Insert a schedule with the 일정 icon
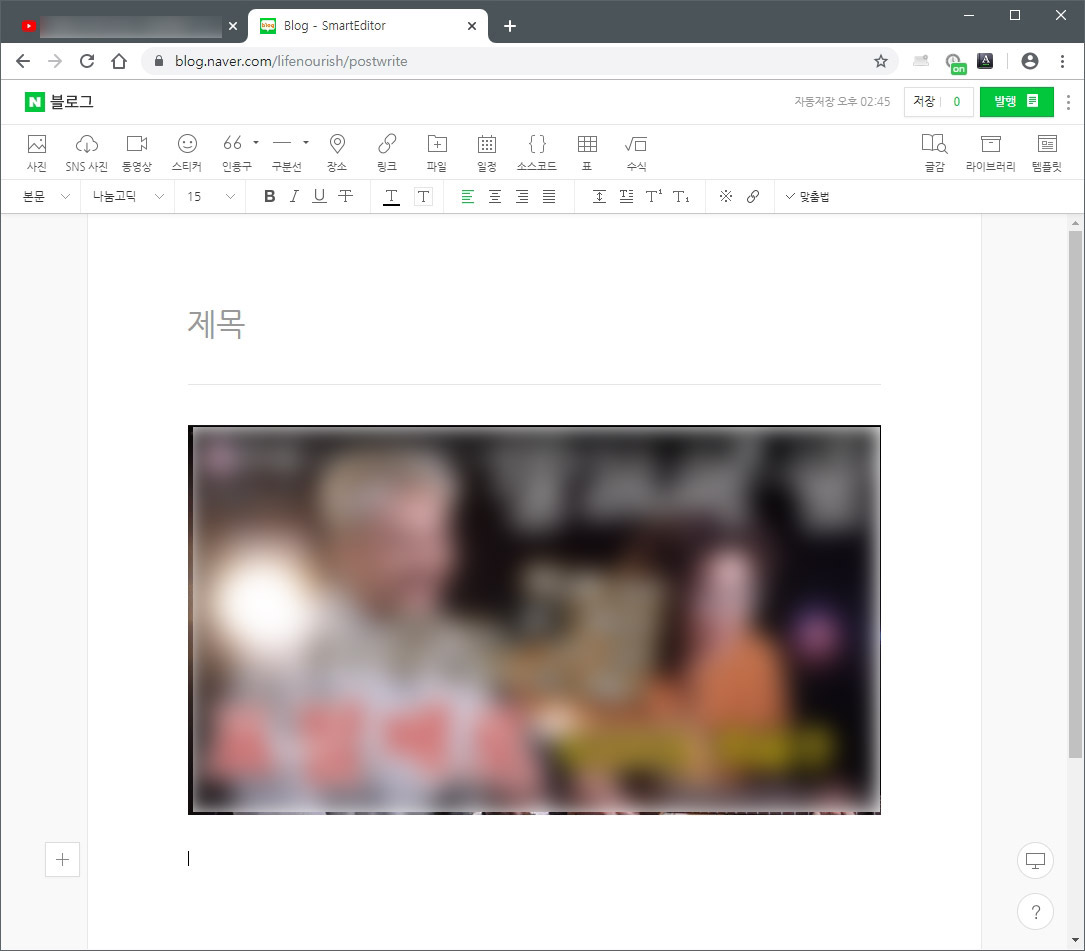Image resolution: width=1085 pixels, height=951 pixels. (486, 152)
